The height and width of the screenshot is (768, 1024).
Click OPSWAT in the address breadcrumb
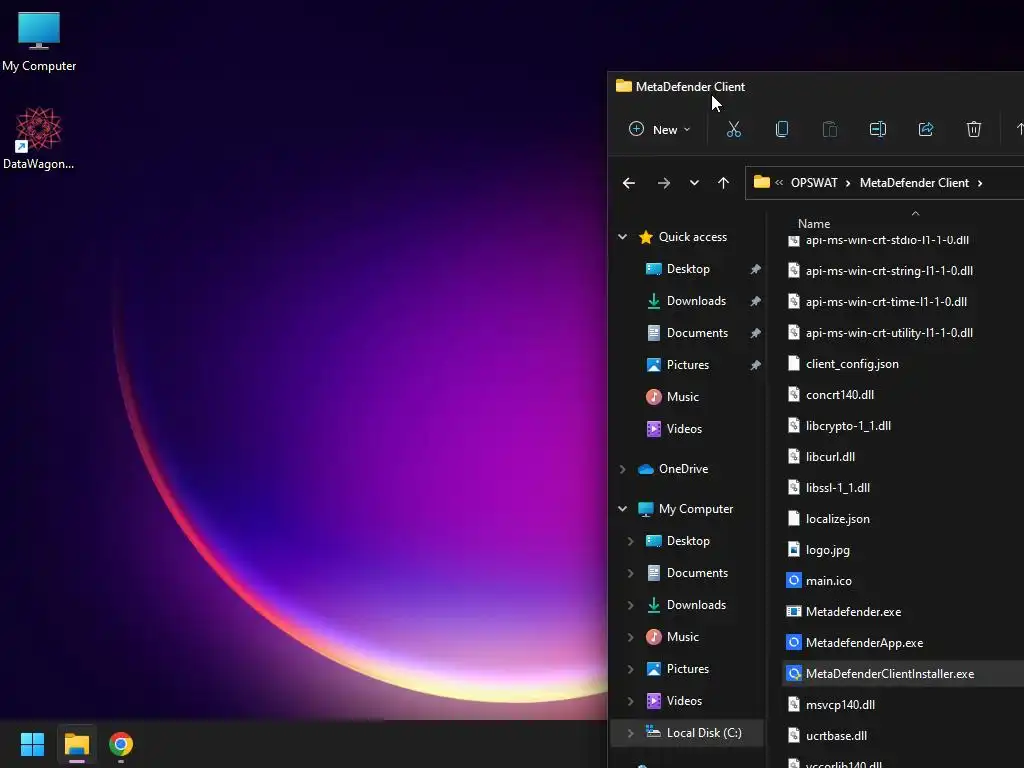tap(814, 183)
